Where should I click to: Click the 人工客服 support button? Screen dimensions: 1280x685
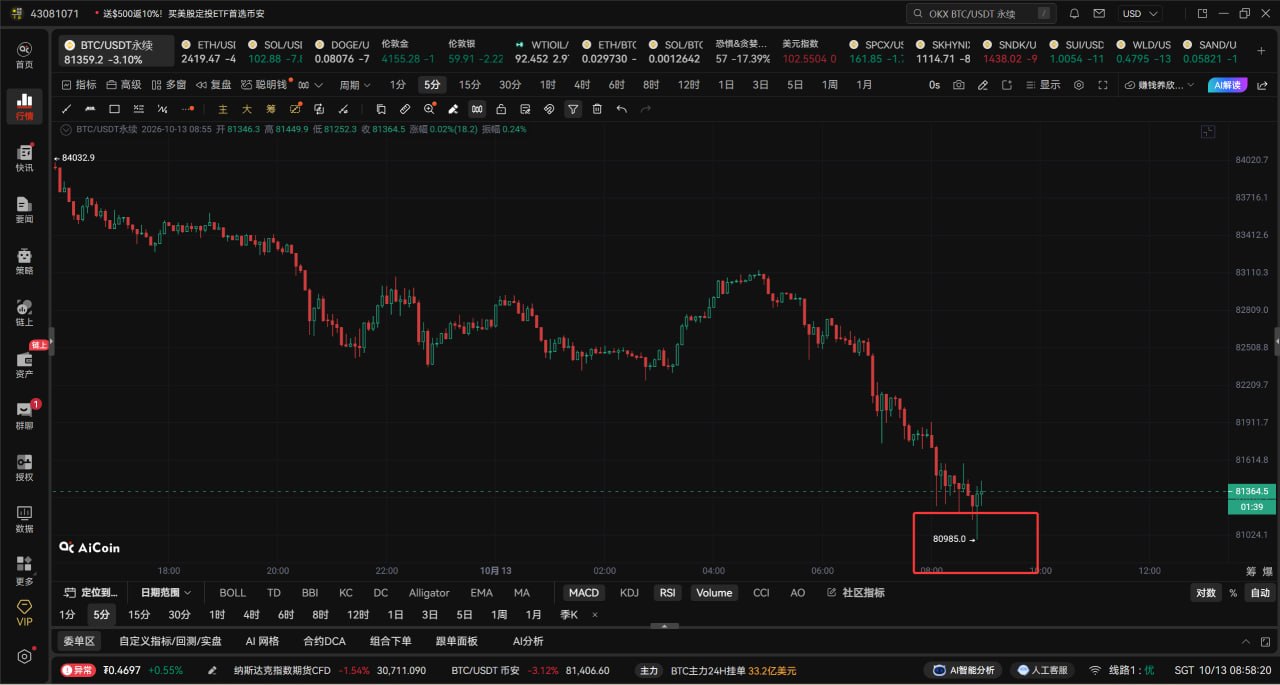1041,670
